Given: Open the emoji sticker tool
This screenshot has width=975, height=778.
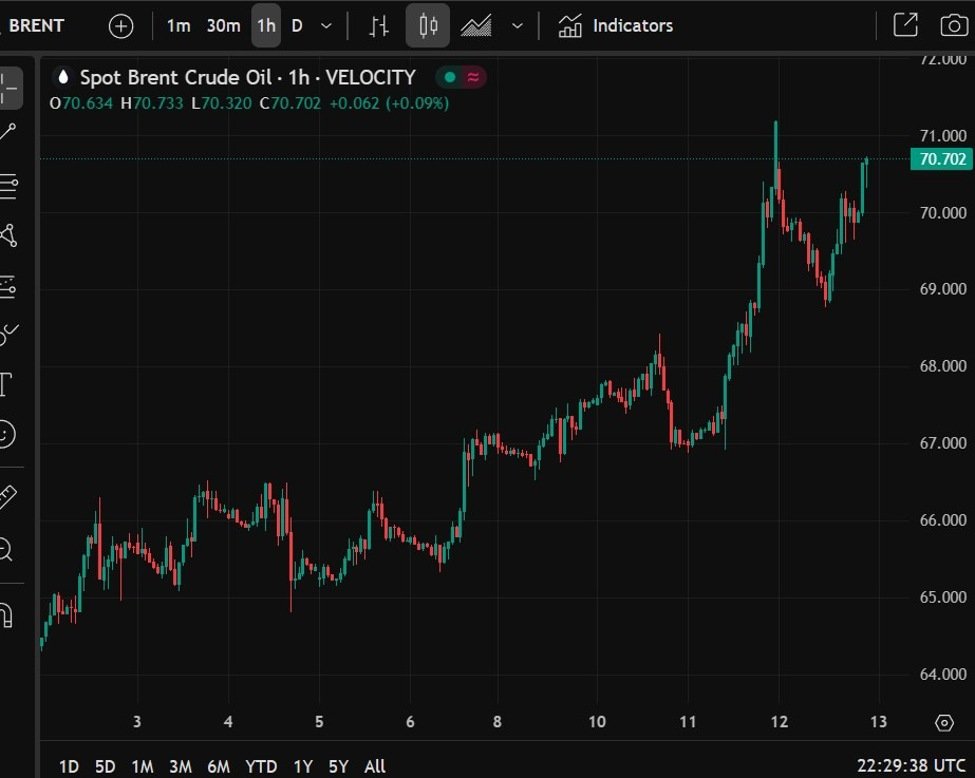Looking at the screenshot, I should tap(6, 434).
